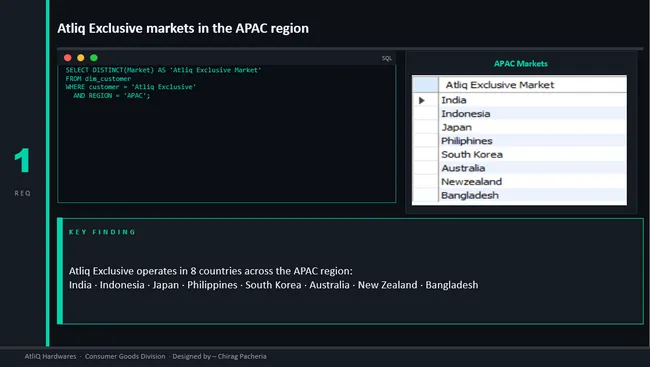Image resolution: width=650 pixels, height=367 pixels.
Task: Click the KEY FINDING heading
Action: coord(102,232)
